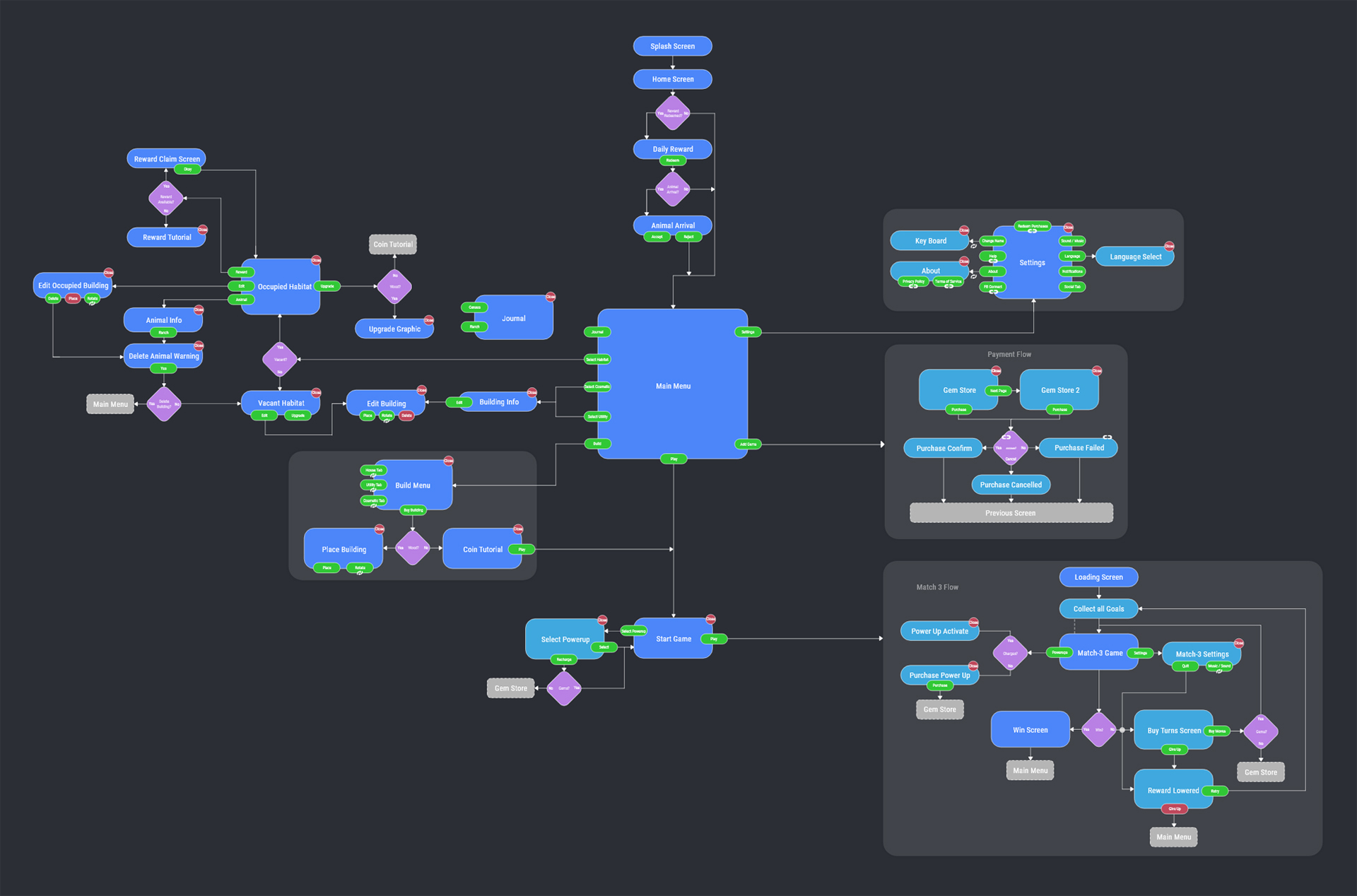Click the Close badge on Gem Store 2
The height and width of the screenshot is (896, 1357).
1097,370
